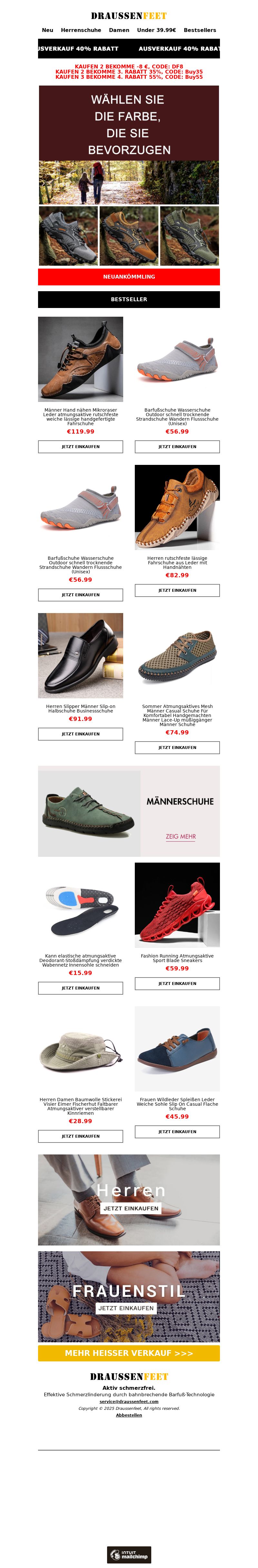Select the Under 39.99€ menu item
This screenshot has height=1568, width=258.
pyautogui.click(x=156, y=30)
